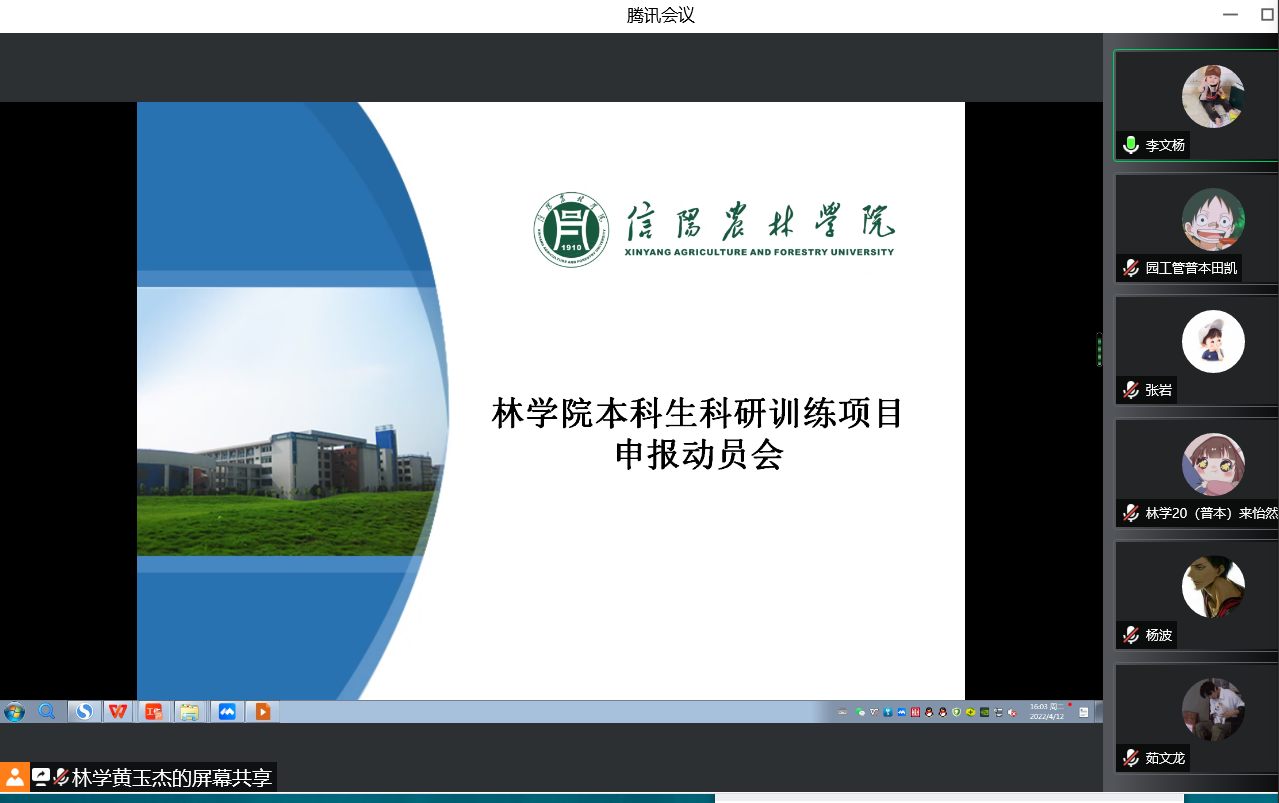Click the WeChat icon in system tray

tap(861, 712)
